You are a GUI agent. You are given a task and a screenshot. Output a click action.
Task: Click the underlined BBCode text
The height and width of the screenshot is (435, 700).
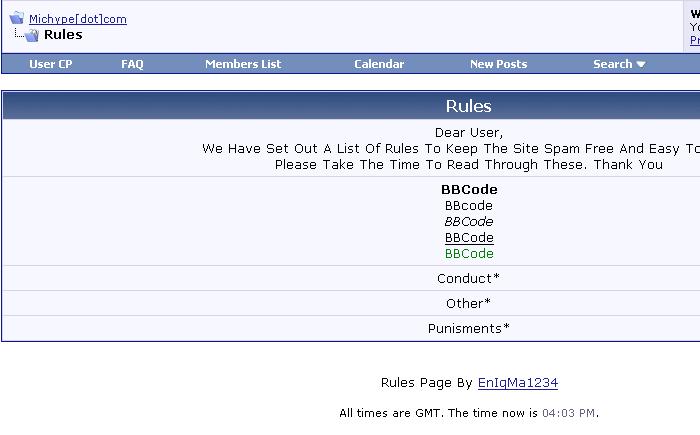469,238
